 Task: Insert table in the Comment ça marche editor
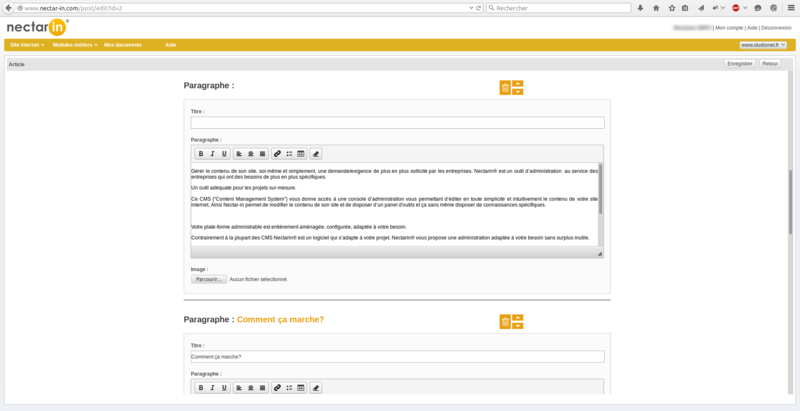point(301,388)
